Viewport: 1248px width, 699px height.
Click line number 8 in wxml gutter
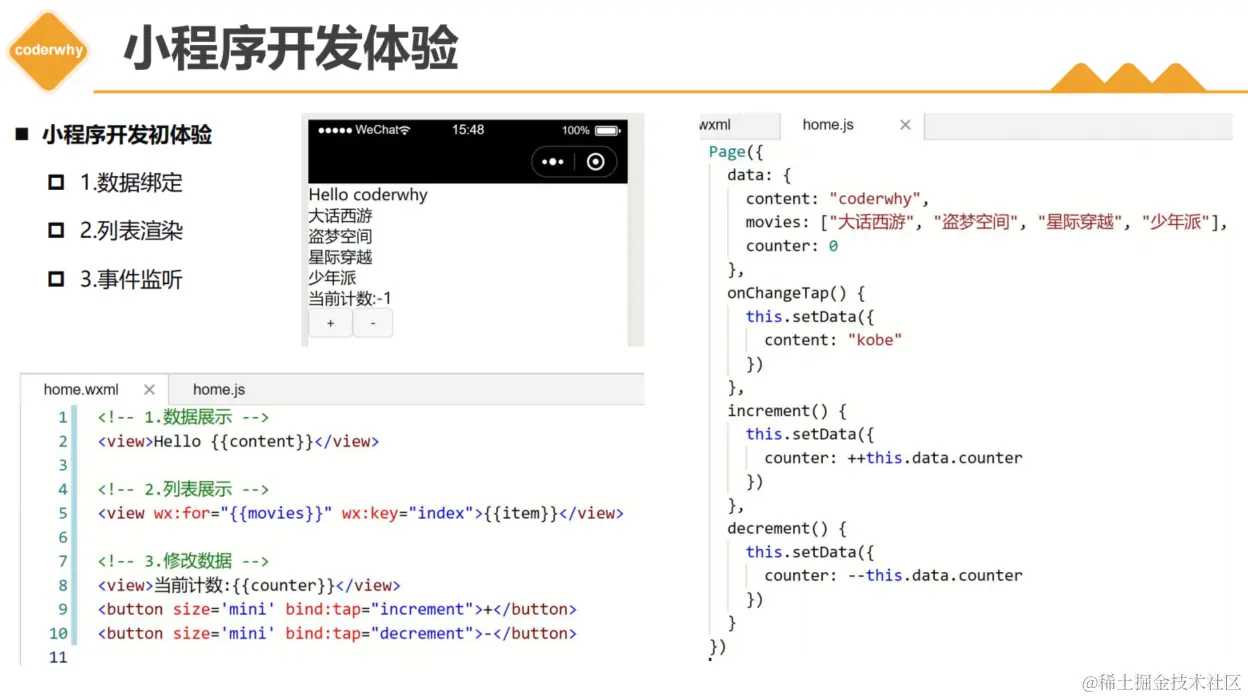[x=62, y=585]
